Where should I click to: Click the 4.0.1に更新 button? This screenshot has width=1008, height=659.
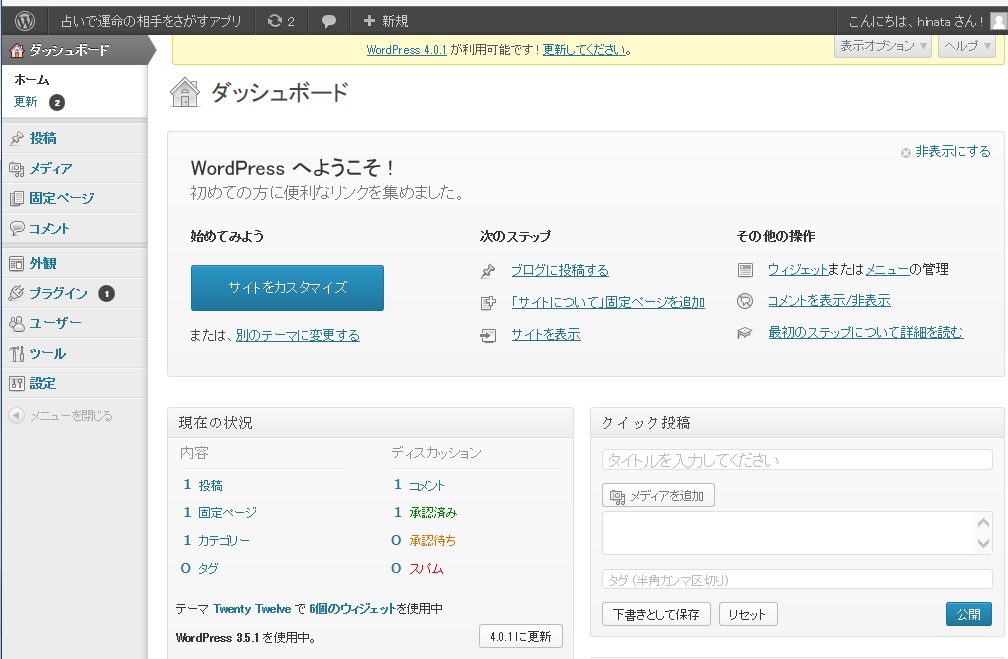[521, 636]
